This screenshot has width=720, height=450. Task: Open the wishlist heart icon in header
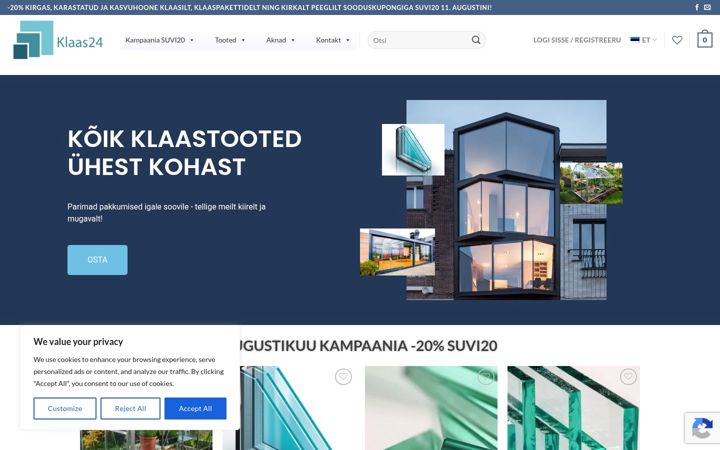click(x=677, y=40)
